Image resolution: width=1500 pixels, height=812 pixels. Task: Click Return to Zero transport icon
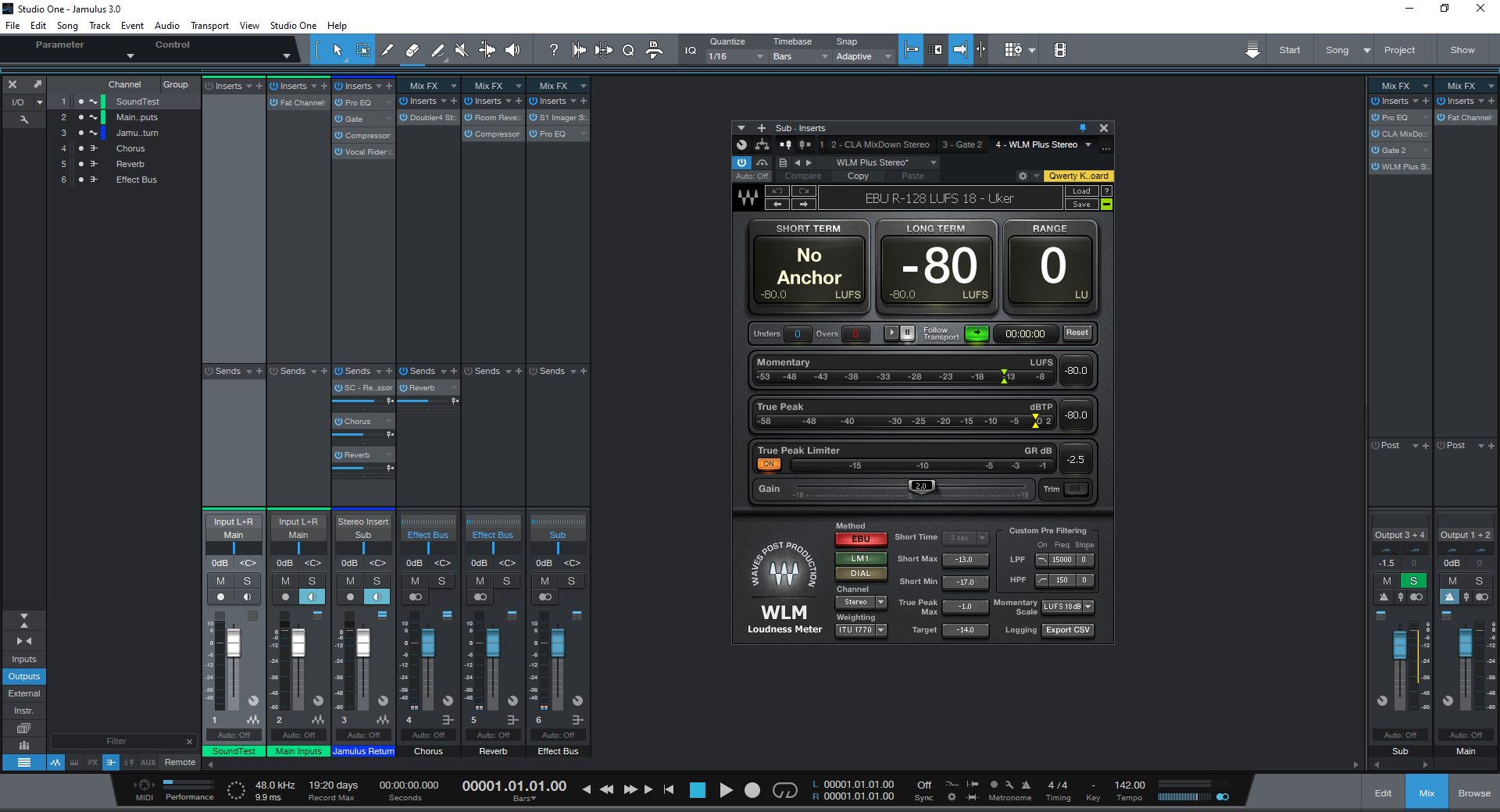coord(669,789)
